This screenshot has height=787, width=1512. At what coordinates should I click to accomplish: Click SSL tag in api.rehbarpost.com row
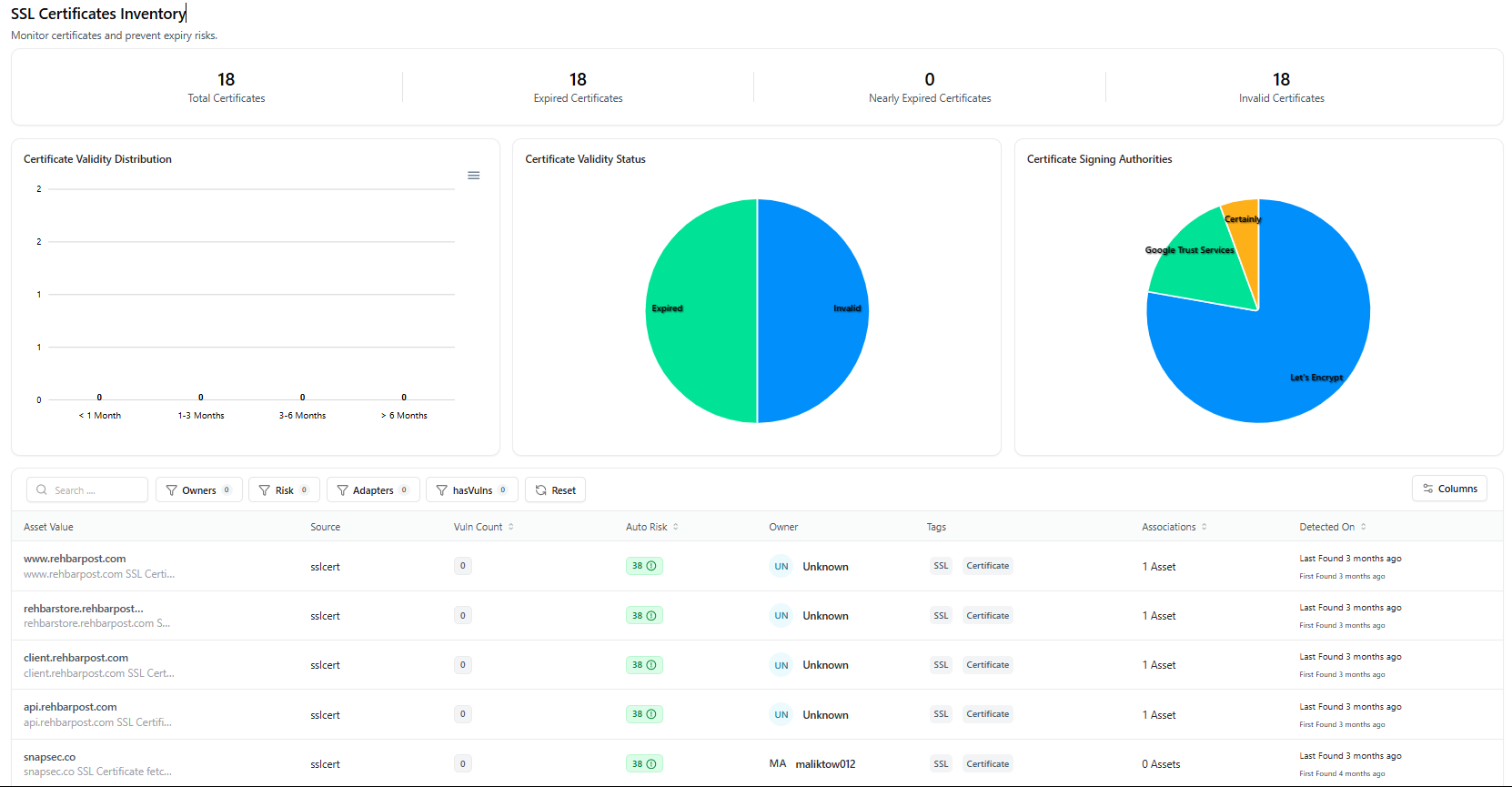[x=941, y=714]
